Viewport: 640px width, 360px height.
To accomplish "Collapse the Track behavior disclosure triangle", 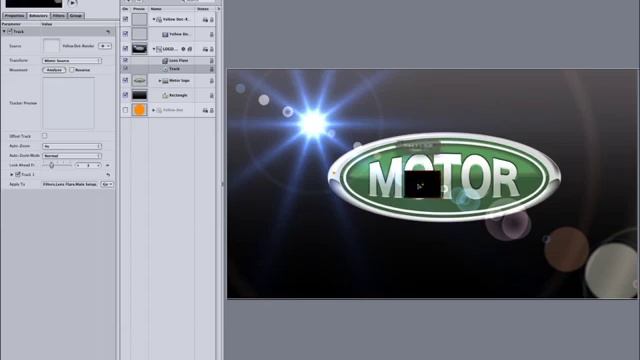I will (4, 31).
